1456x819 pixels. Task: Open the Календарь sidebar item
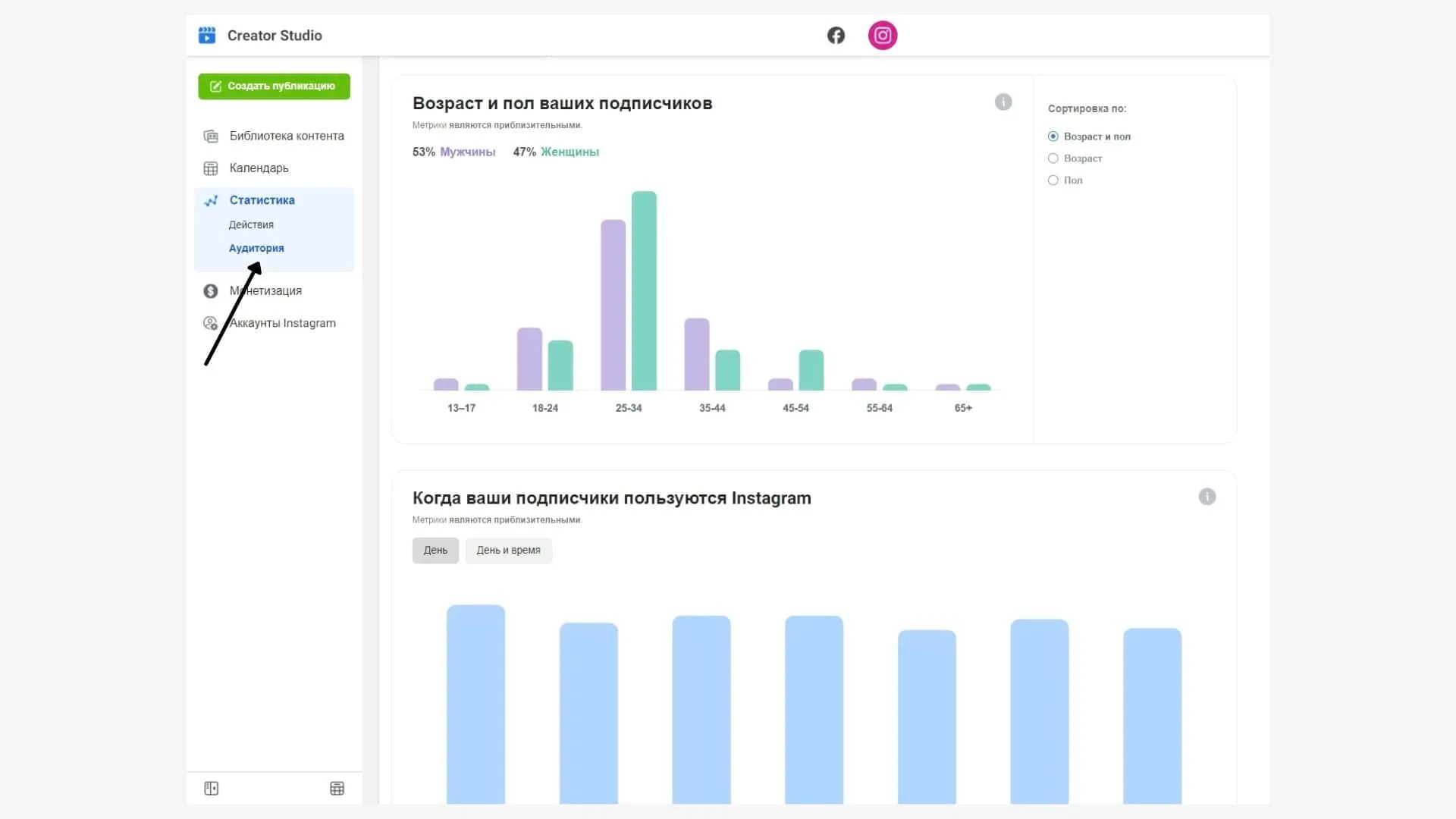point(259,168)
